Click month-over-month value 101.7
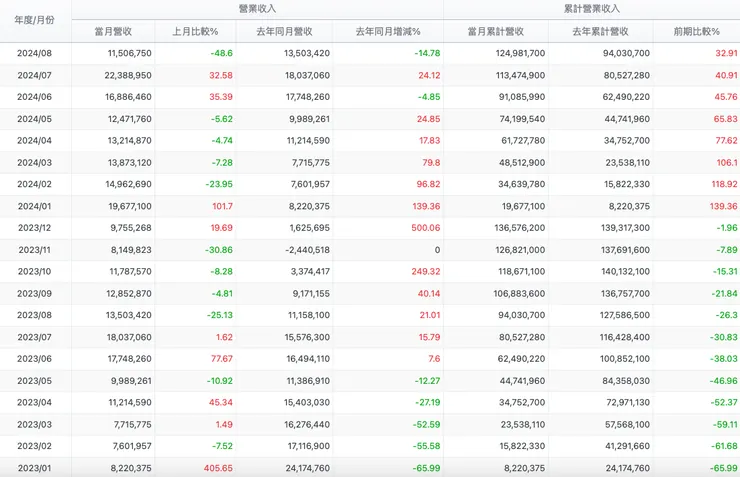Viewport: 740px width, 477px height. tap(223, 207)
